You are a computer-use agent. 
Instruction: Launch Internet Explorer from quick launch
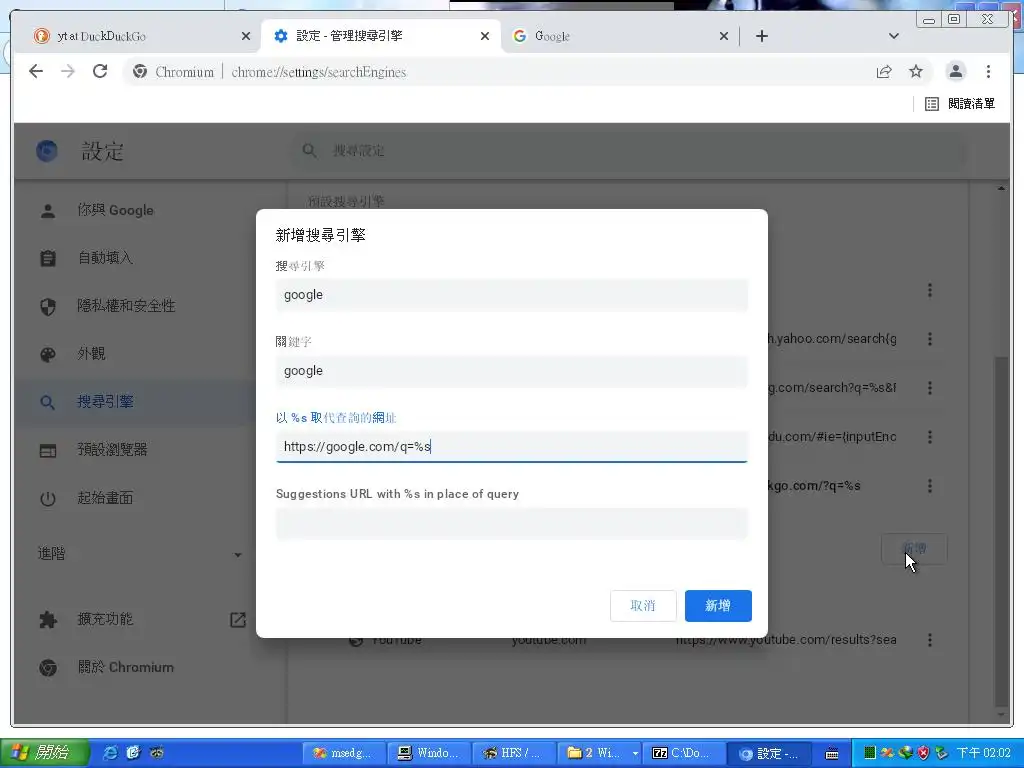[111, 753]
